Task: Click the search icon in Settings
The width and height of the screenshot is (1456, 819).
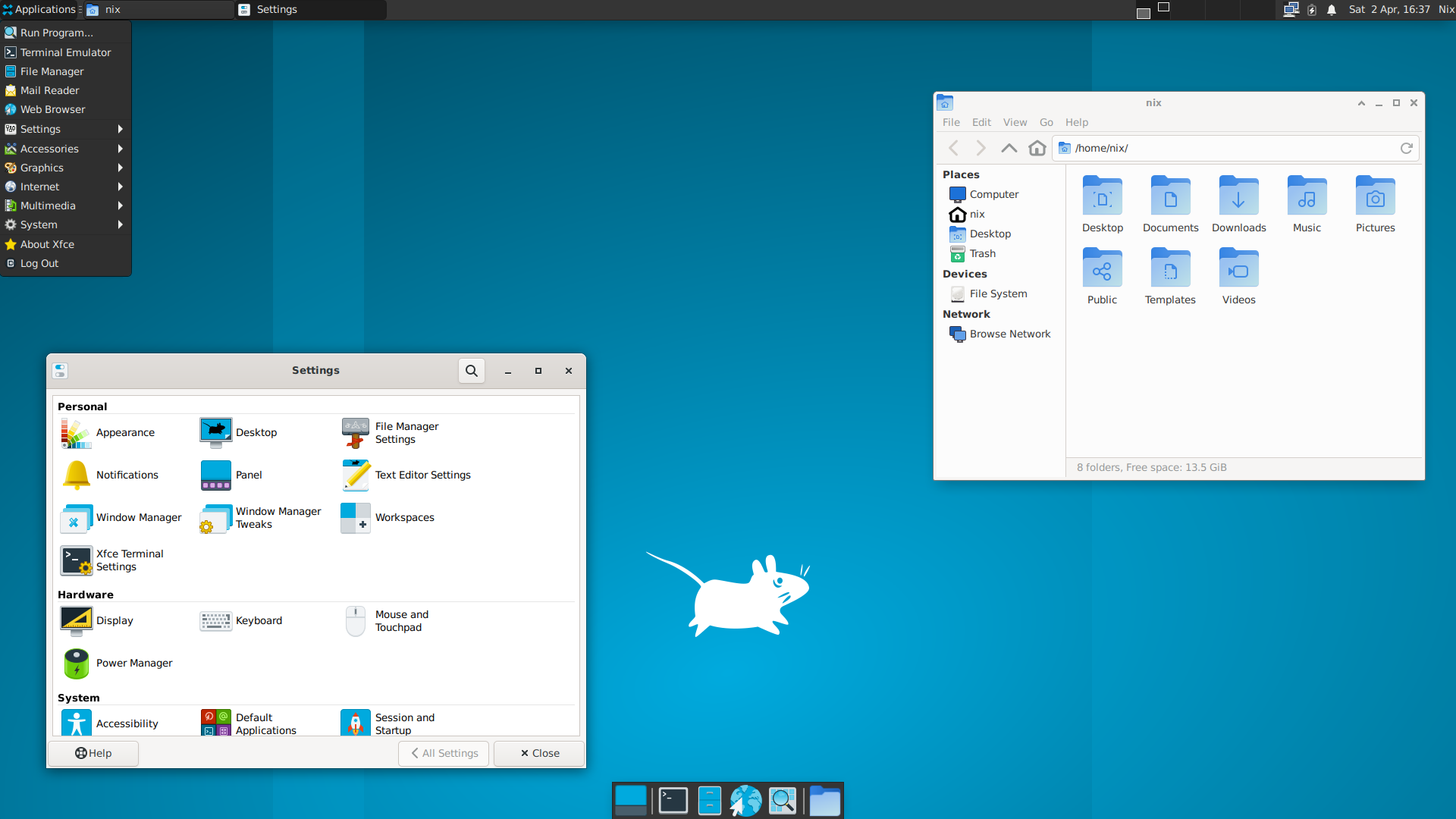Action: pos(471,371)
